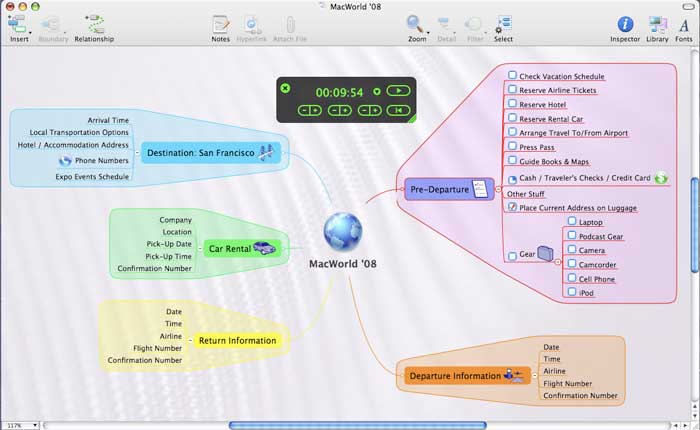Tick the Camcorder checkbox
700x430 pixels.
572,263
